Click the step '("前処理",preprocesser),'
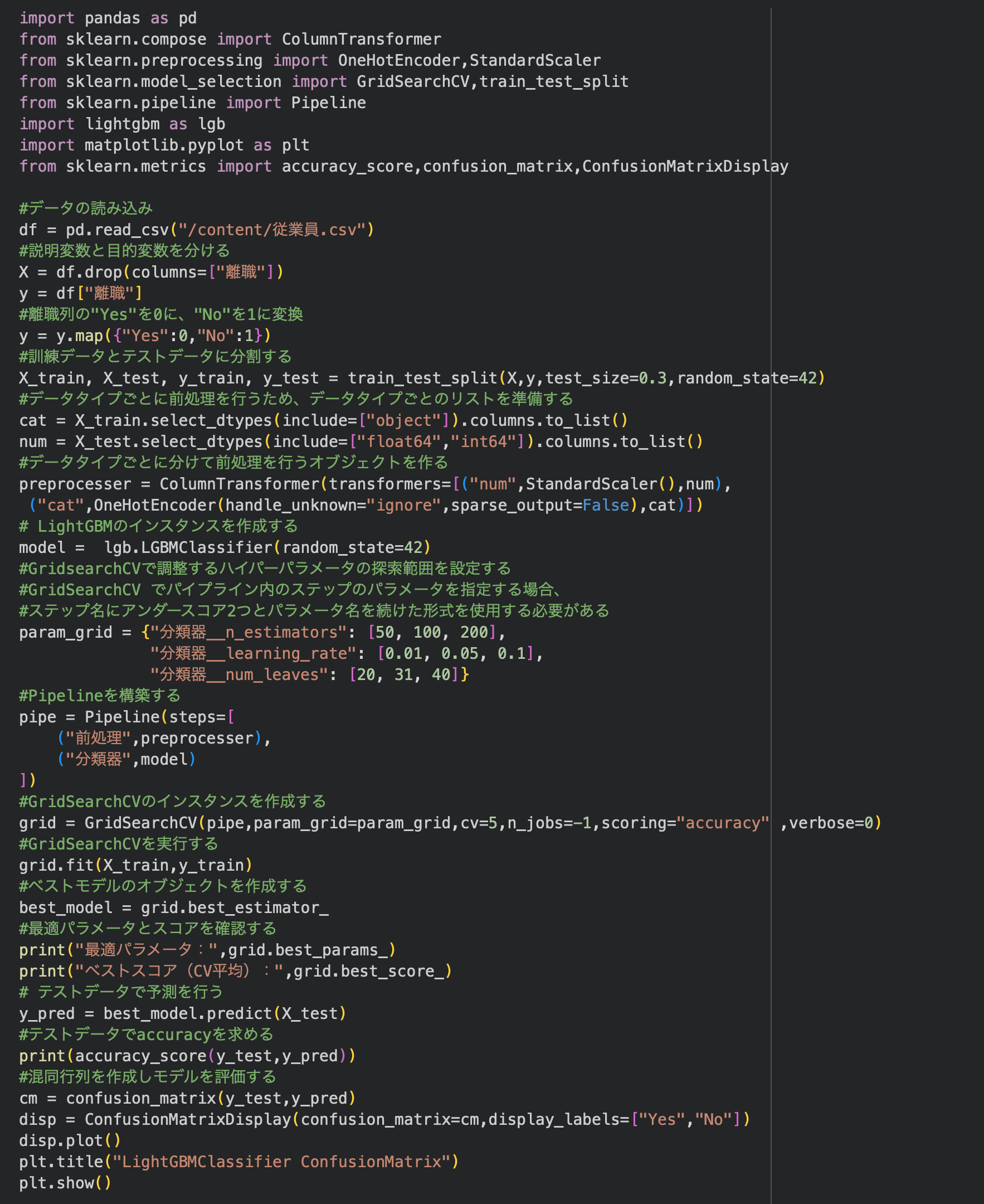The width and height of the screenshot is (984, 1204). pyautogui.click(x=164, y=738)
